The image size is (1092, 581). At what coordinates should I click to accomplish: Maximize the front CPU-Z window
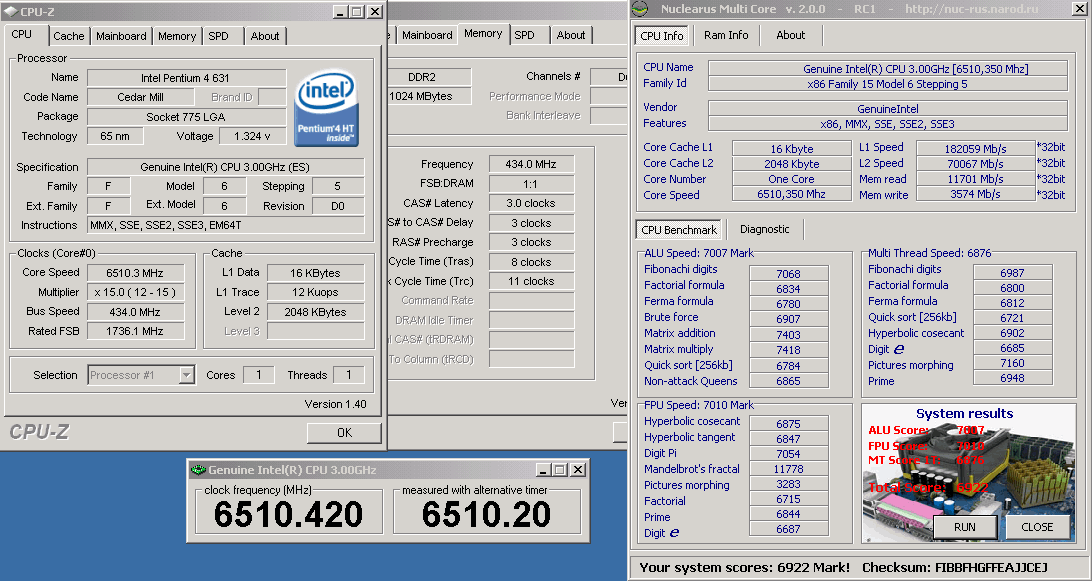coord(357,12)
